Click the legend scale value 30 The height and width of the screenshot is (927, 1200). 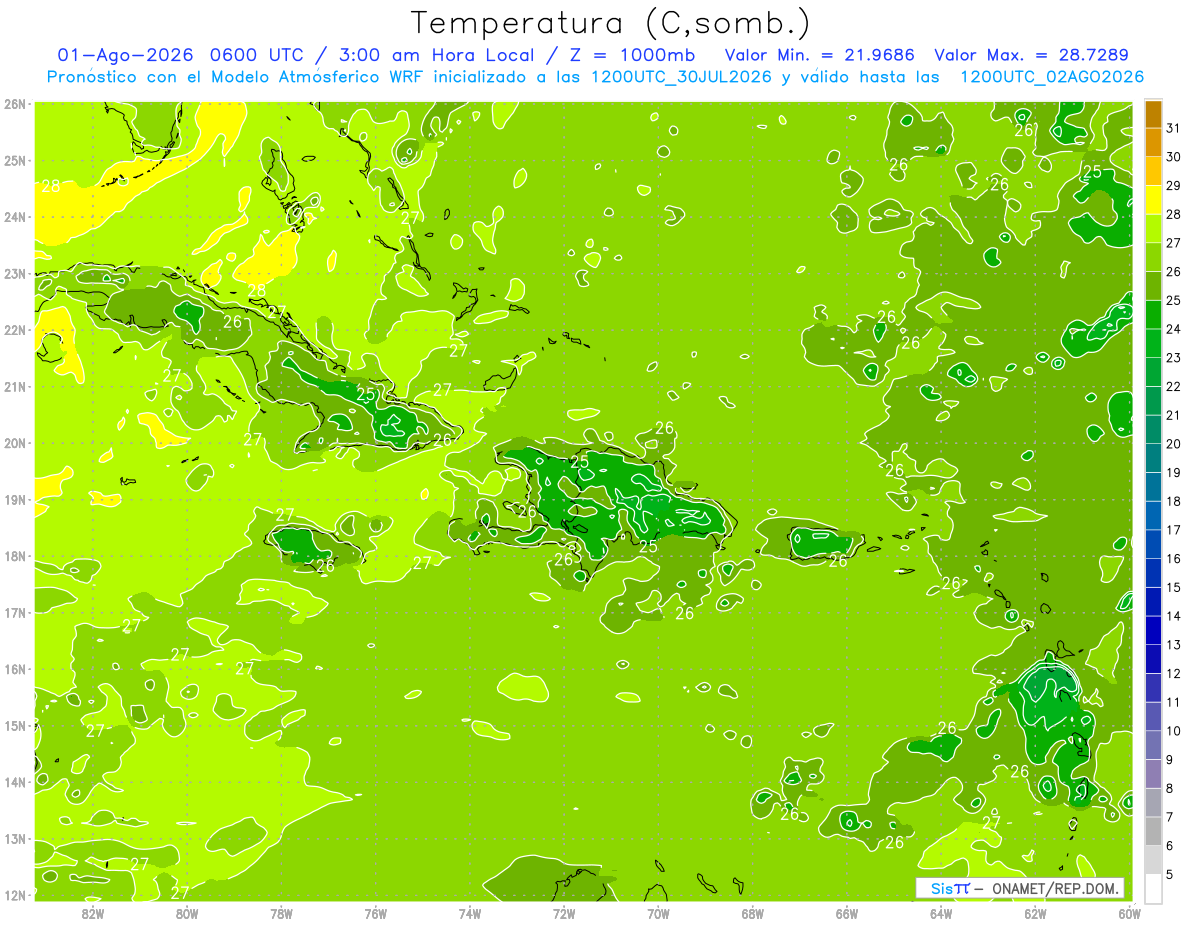(x=1173, y=156)
